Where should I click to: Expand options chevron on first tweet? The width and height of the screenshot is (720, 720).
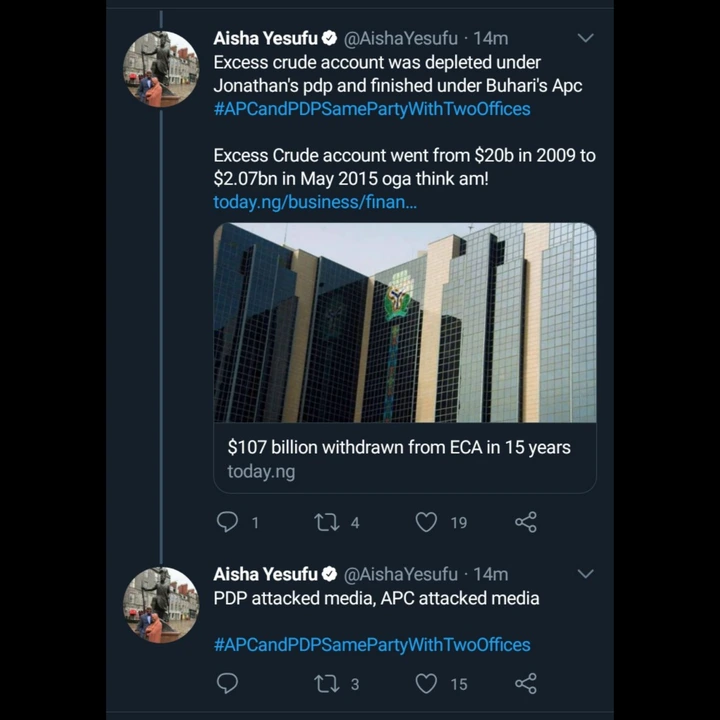coord(586,39)
